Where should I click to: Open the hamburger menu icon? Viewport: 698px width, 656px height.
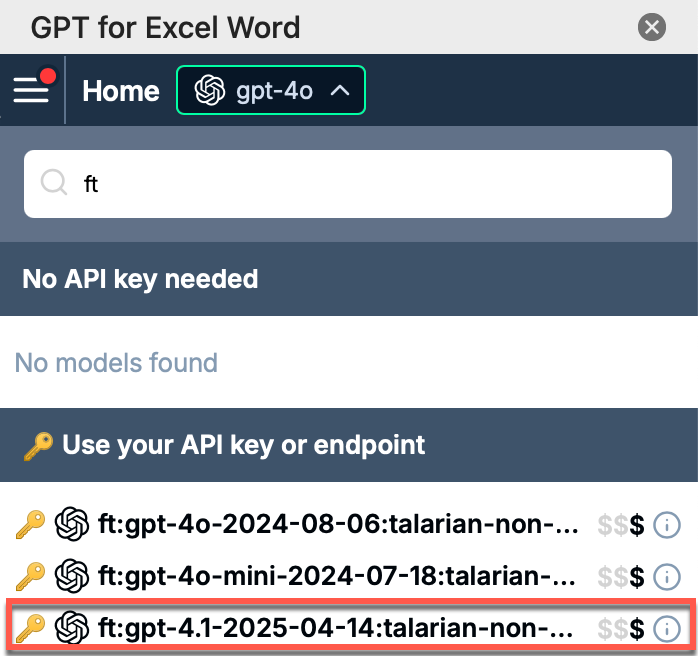pyautogui.click(x=31, y=90)
